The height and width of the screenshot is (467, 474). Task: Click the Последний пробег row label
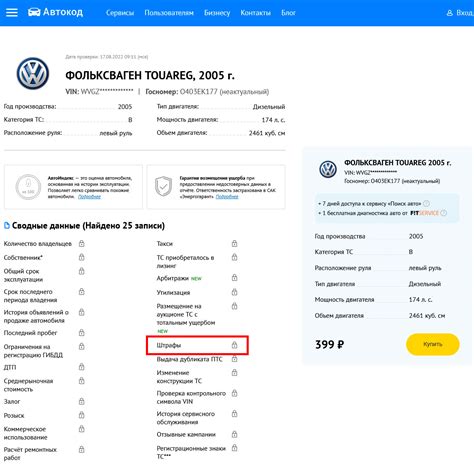[x=30, y=333]
